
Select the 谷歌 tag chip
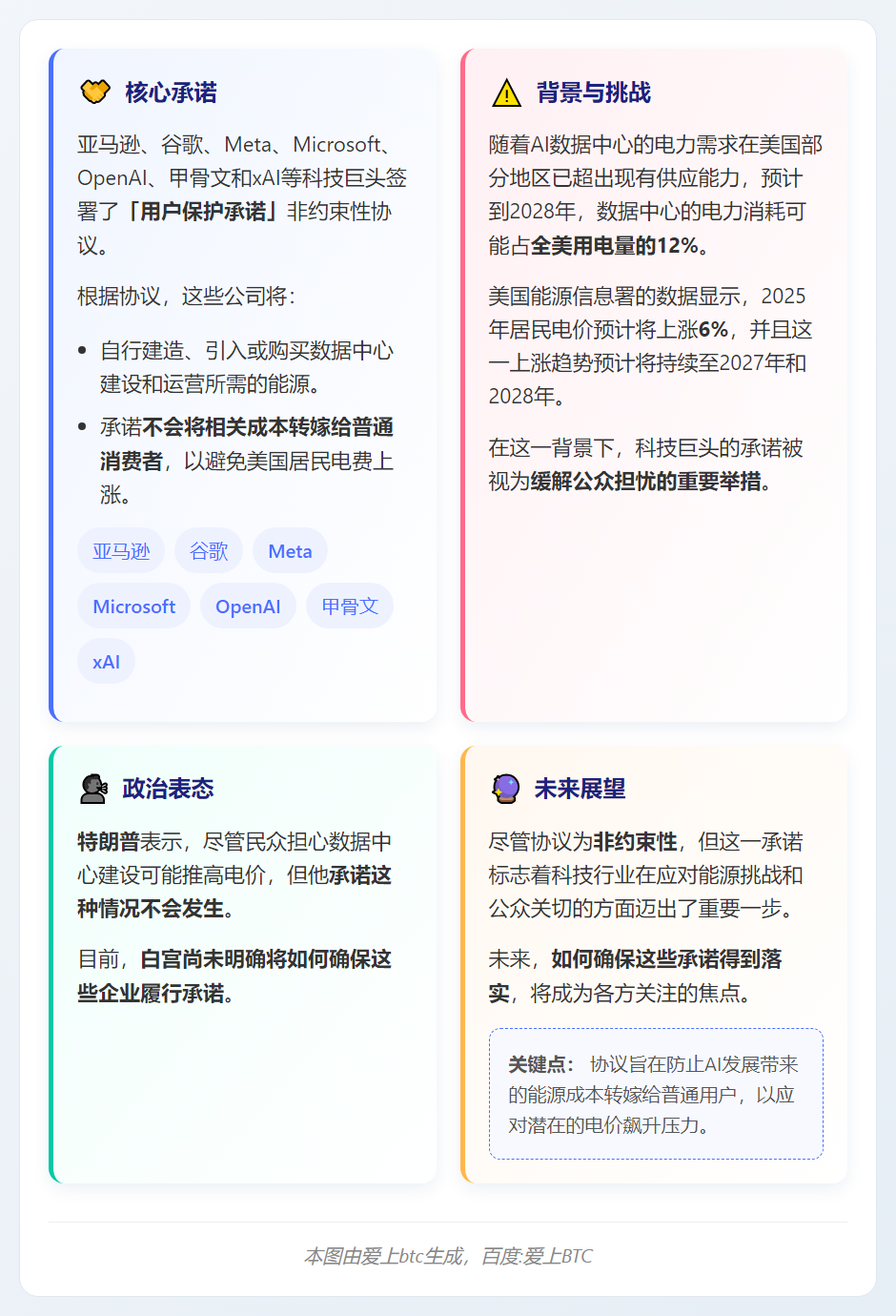209,551
